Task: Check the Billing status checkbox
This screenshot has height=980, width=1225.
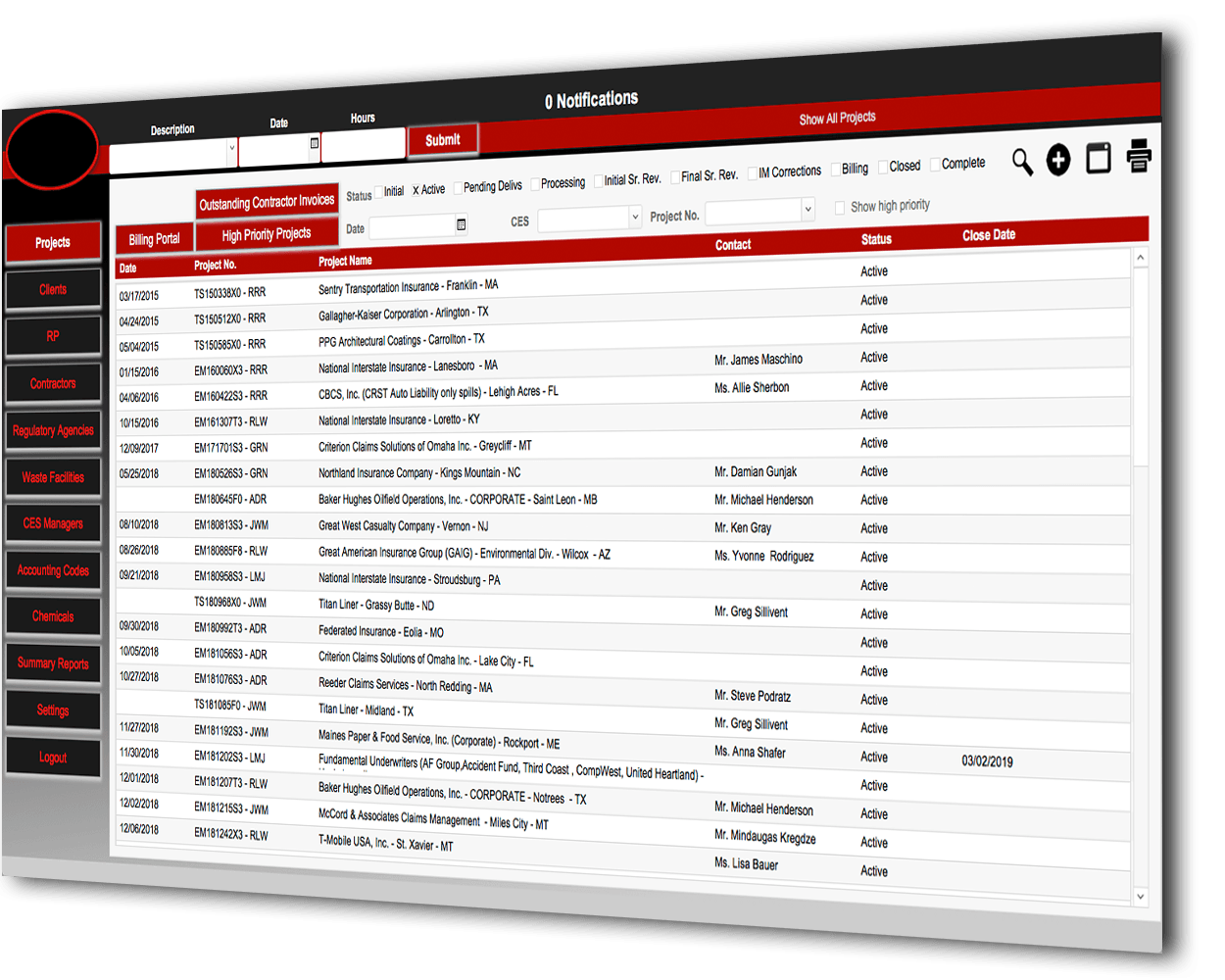Action: coord(836,169)
